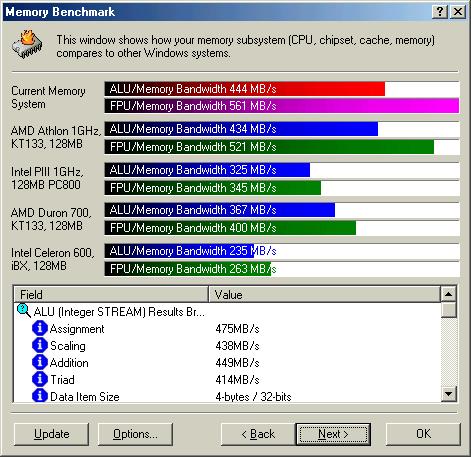The width and height of the screenshot is (471, 457).
Task: Click the info icon next to Addition
Action: pos(40,362)
